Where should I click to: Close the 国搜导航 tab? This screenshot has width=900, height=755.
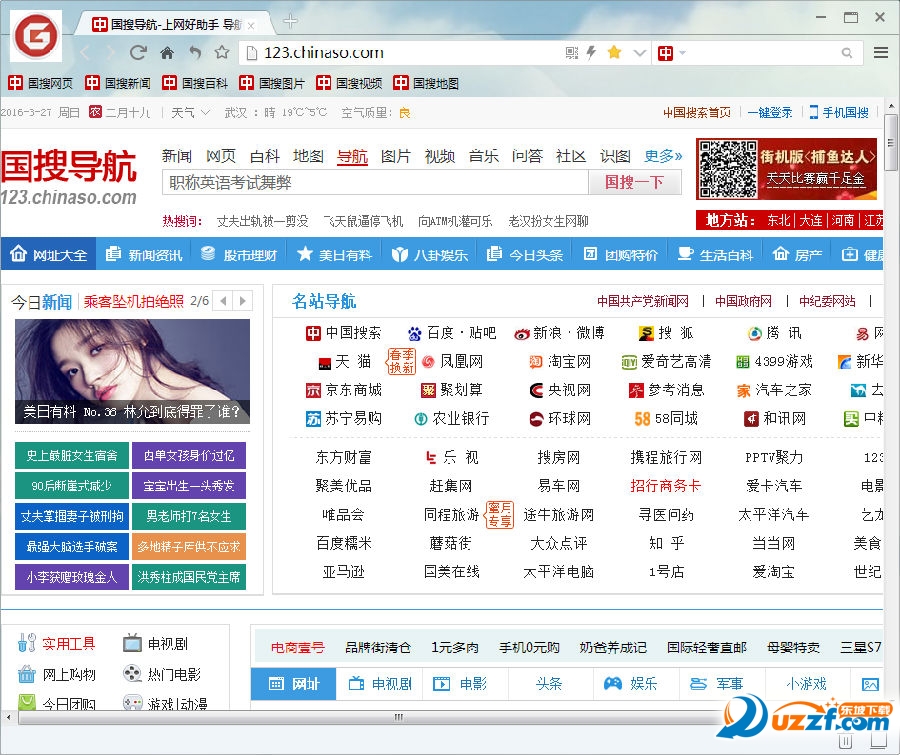[251, 25]
